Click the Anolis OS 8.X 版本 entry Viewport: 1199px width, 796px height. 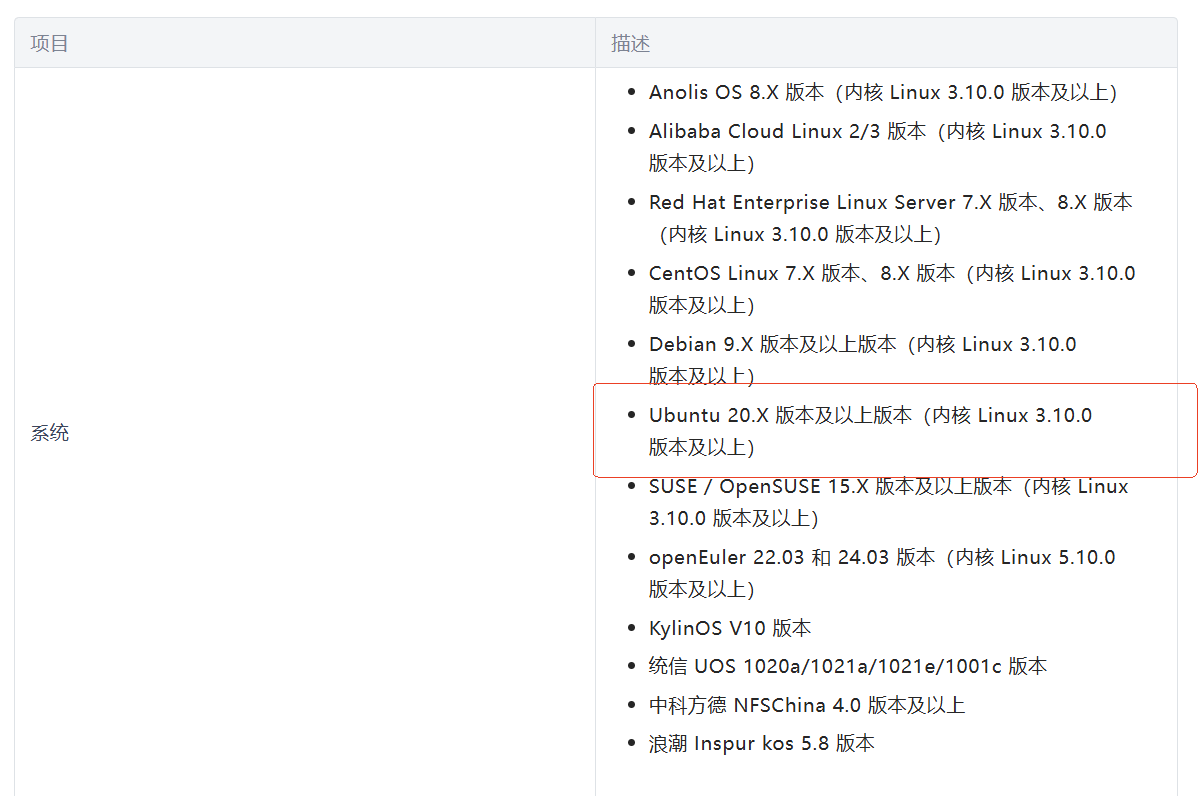point(882,93)
